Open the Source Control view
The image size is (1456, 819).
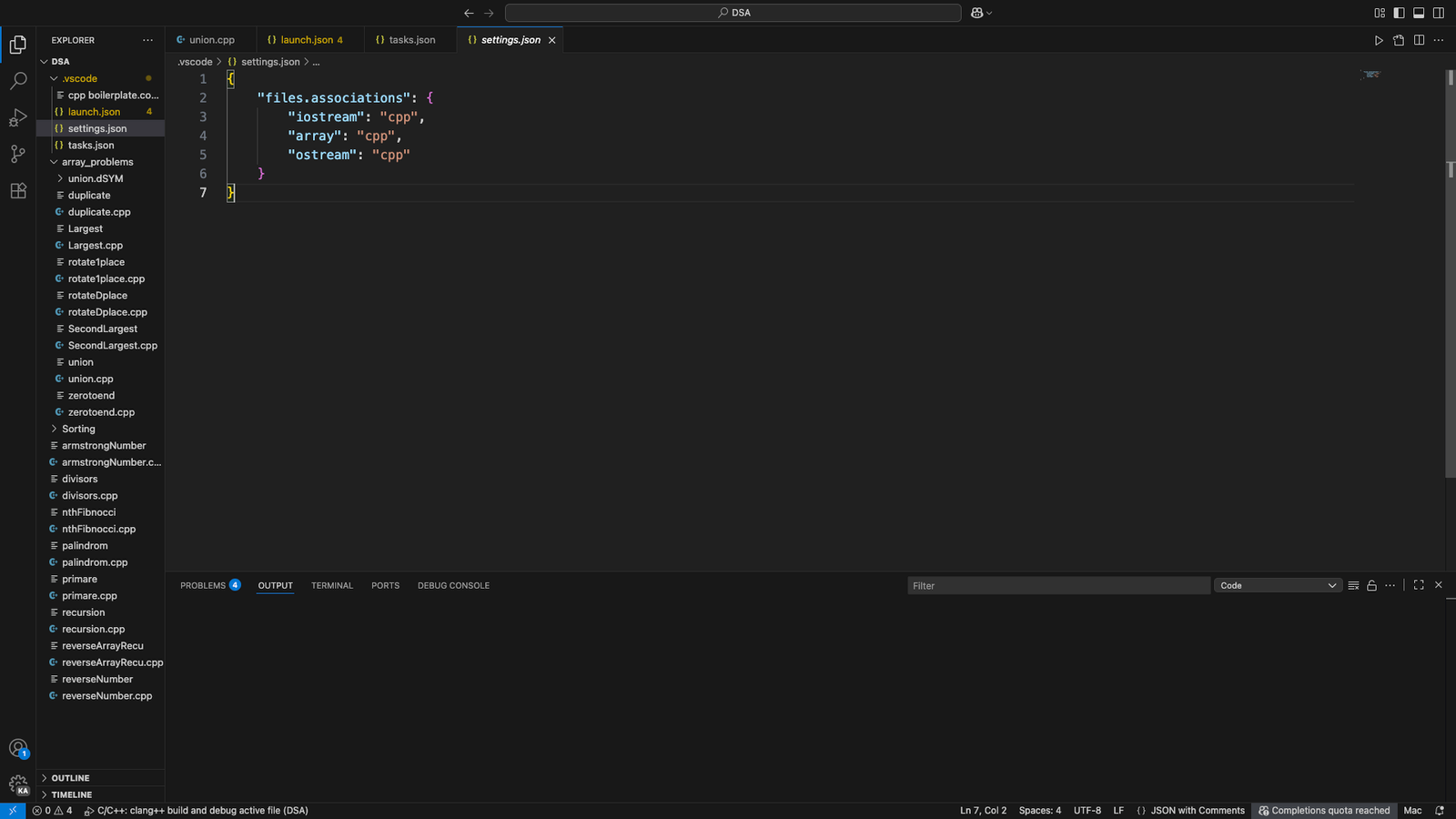[x=18, y=154]
